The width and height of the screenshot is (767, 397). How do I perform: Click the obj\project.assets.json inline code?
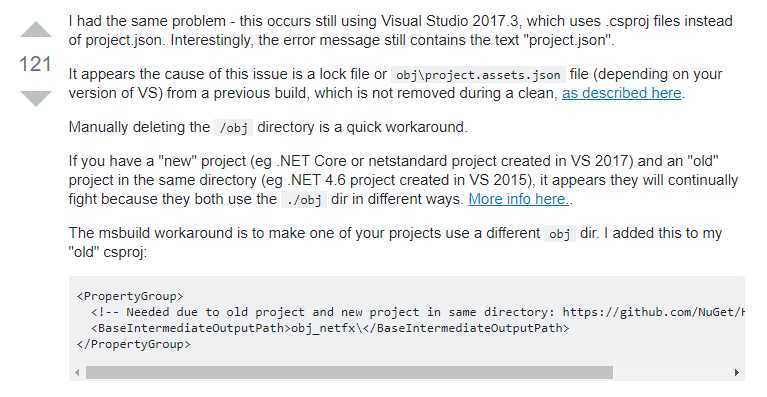(x=478, y=75)
